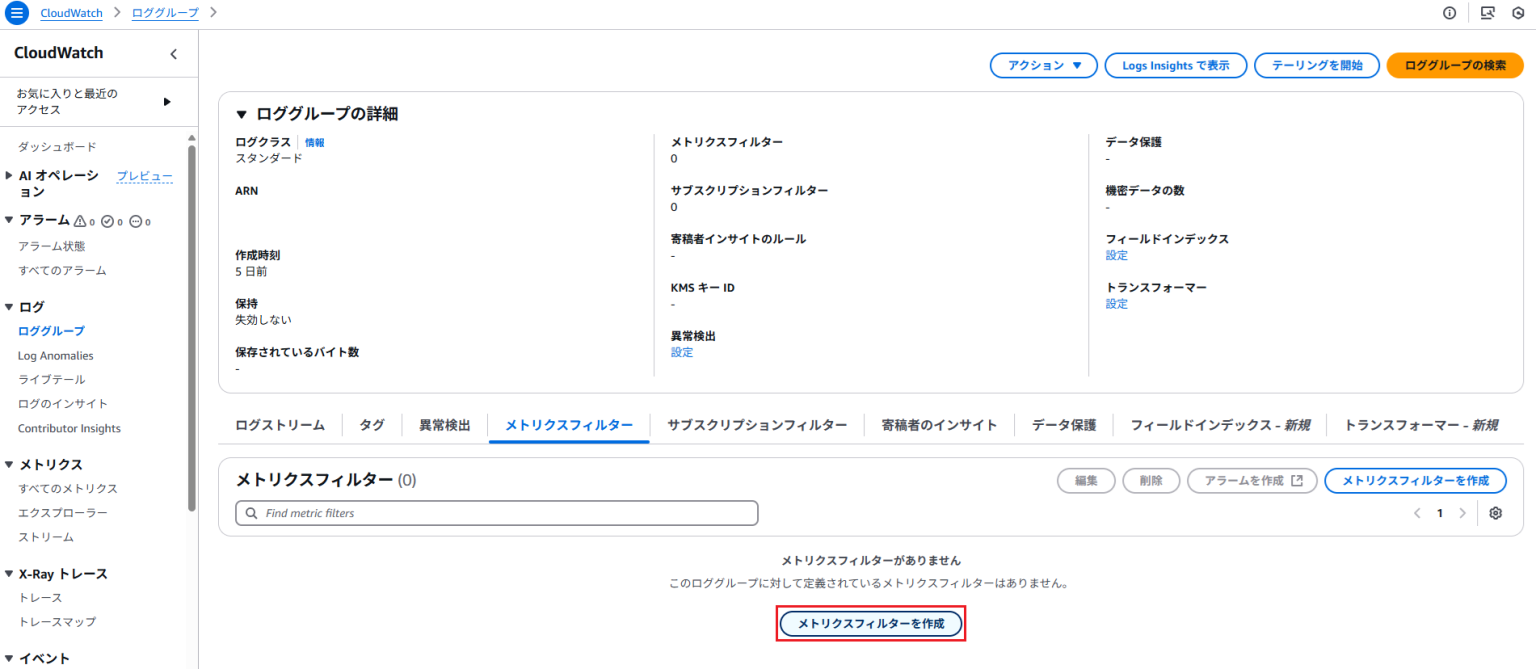The image size is (1536, 669).
Task: Open the アクション dropdown menu
Action: coord(1043,64)
